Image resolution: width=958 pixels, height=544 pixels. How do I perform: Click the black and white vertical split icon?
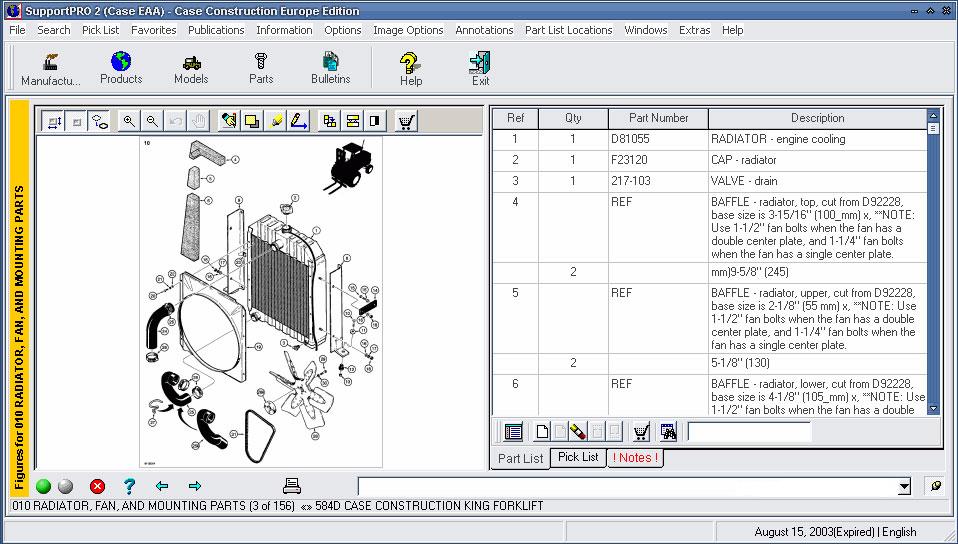pos(375,122)
